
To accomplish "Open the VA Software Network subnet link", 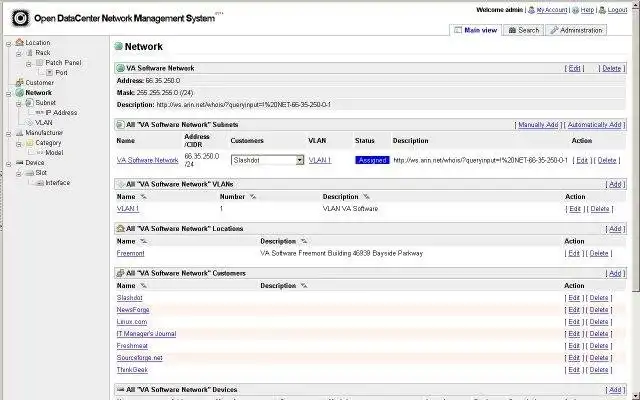I will pyautogui.click(x=147, y=160).
